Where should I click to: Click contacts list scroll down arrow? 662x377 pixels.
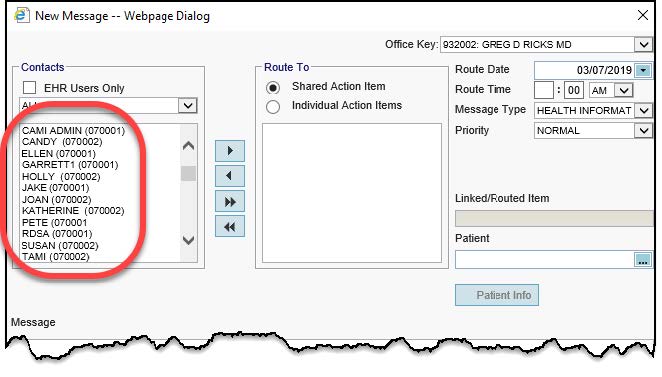click(188, 240)
